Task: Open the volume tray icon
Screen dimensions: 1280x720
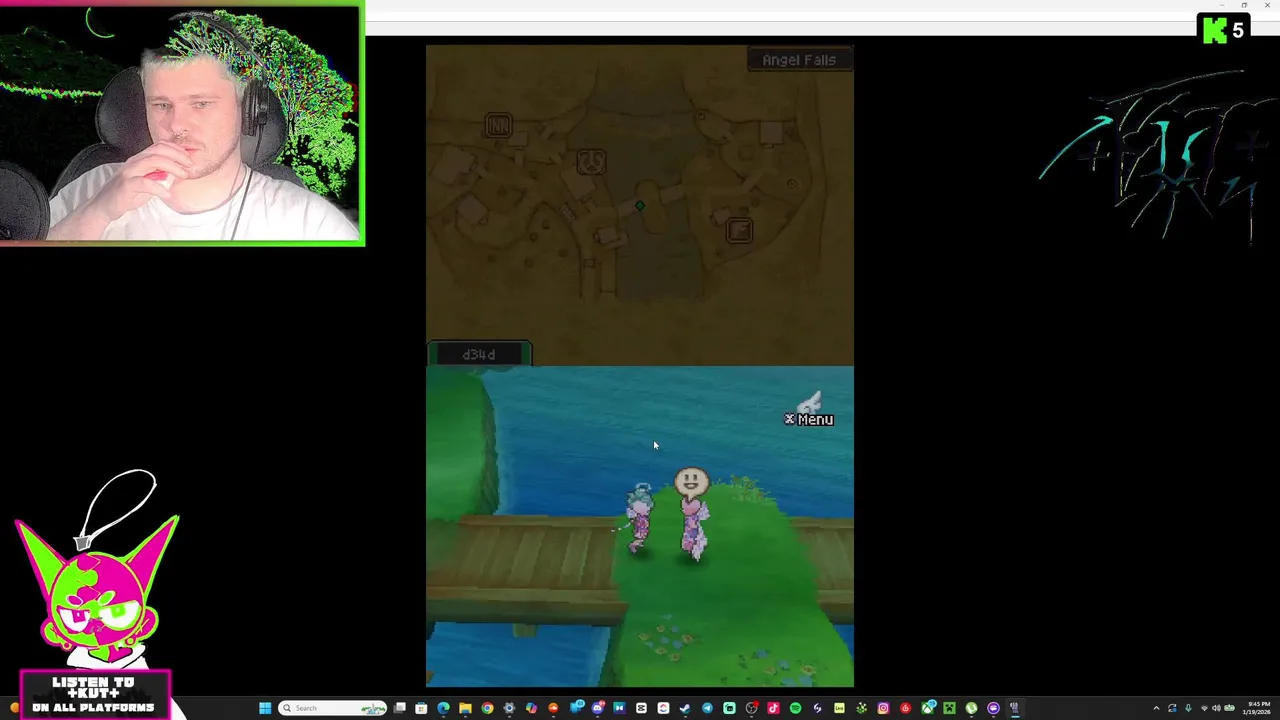Action: 1217,708
